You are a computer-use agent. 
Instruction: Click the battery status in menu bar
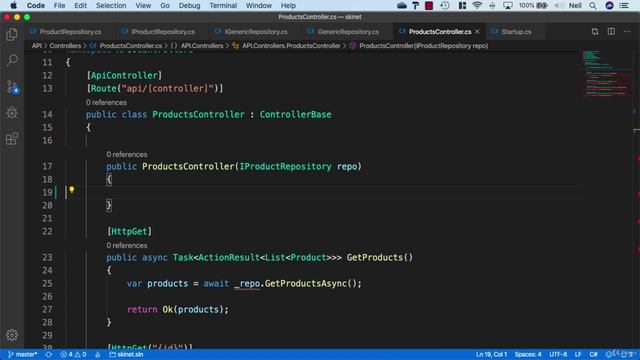click(533, 5)
